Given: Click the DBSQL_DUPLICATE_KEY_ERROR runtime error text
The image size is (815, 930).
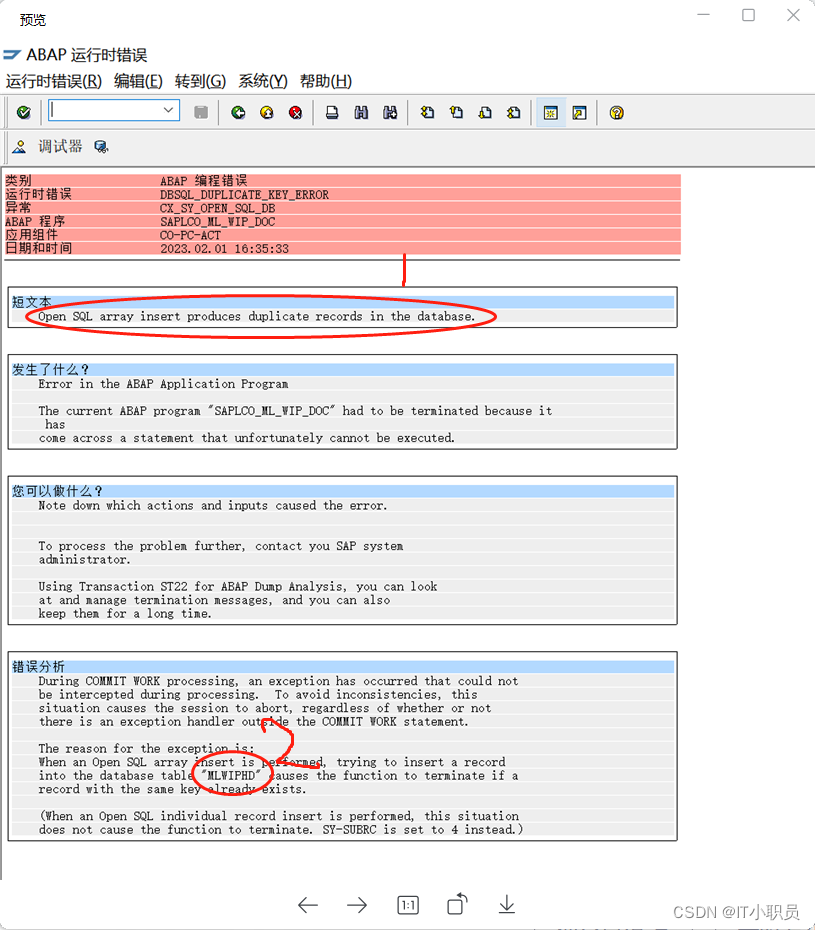Looking at the screenshot, I should (244, 195).
